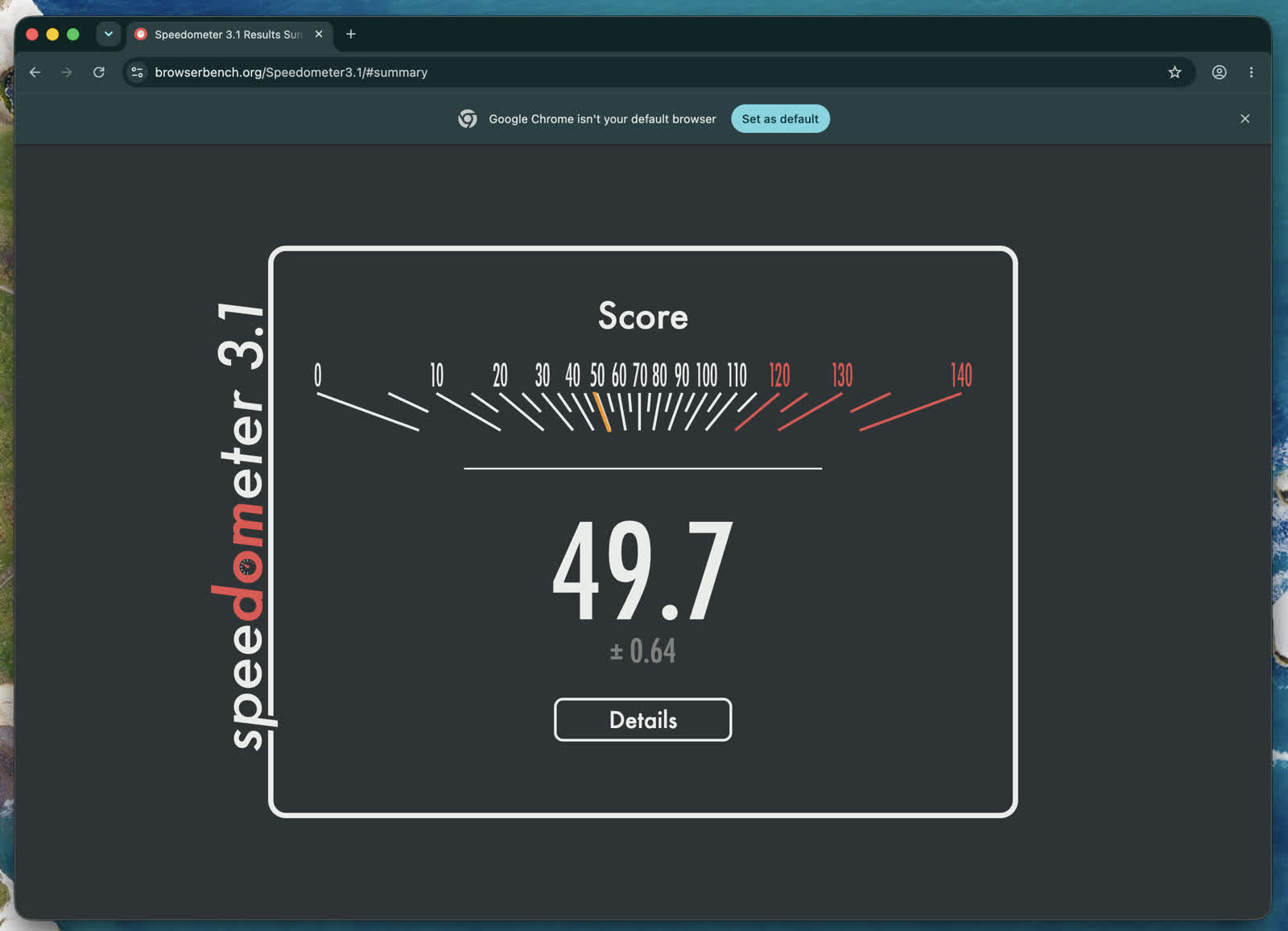Open the Chrome profile icon
1288x931 pixels.
(1220, 72)
